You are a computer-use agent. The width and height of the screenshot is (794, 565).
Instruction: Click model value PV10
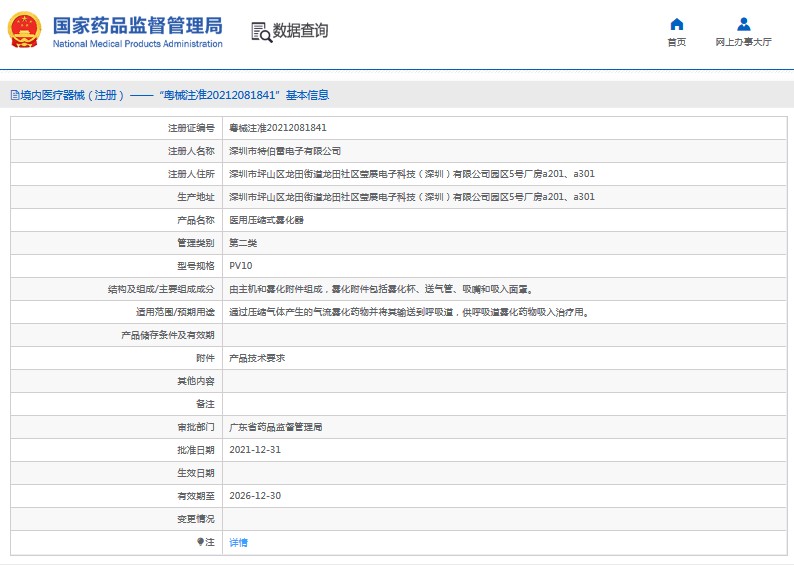click(x=241, y=266)
